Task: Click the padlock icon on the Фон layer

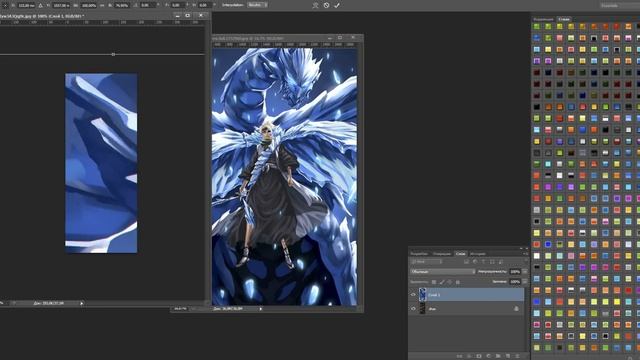Action: tap(516, 309)
